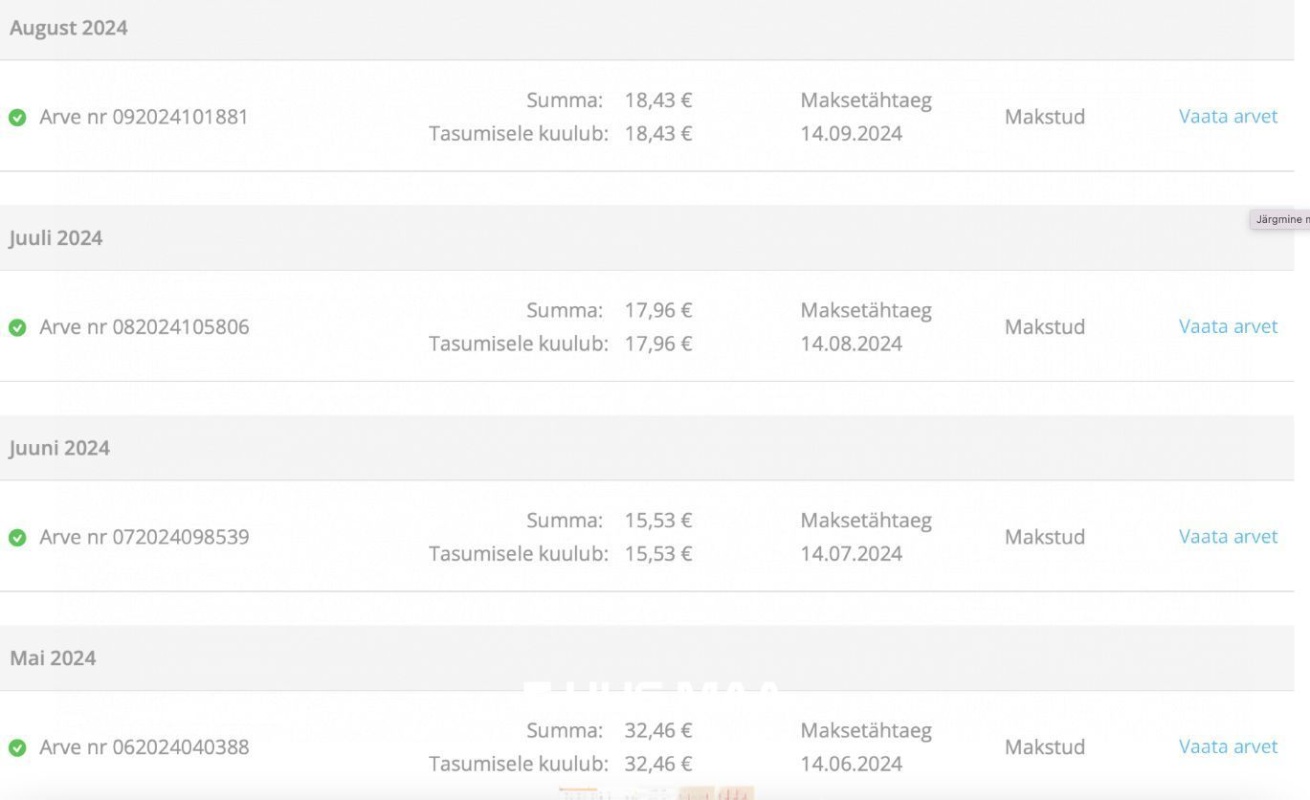Click the Järgmine tooltip at right edge

(1279, 220)
